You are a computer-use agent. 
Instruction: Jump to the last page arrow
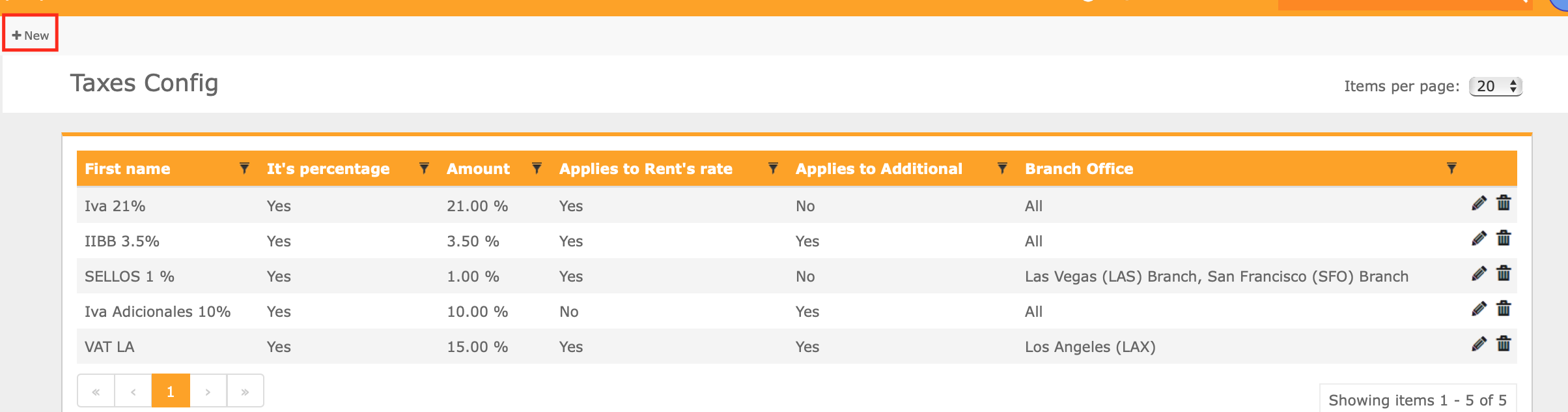245,391
